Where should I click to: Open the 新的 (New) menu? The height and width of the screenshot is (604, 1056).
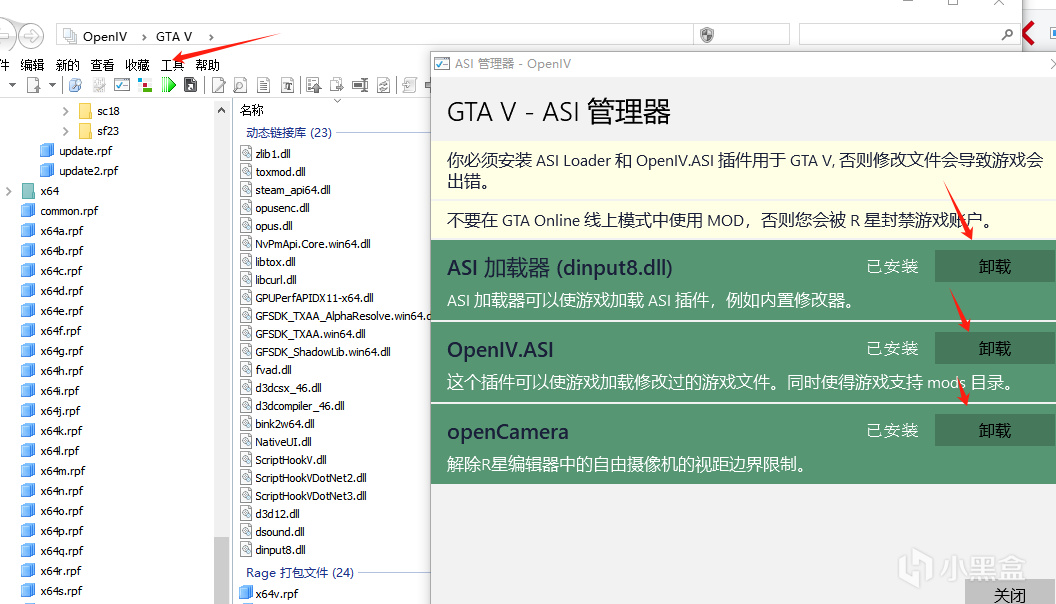pos(67,65)
